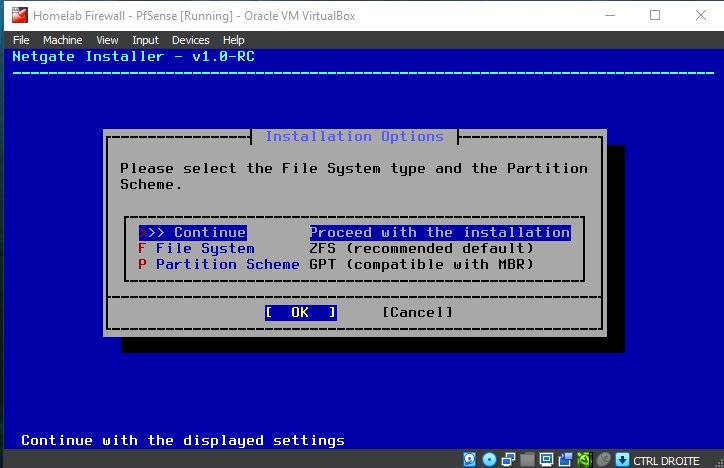The height and width of the screenshot is (468, 724).
Task: Click the OK button in the installer
Action: pos(301,312)
